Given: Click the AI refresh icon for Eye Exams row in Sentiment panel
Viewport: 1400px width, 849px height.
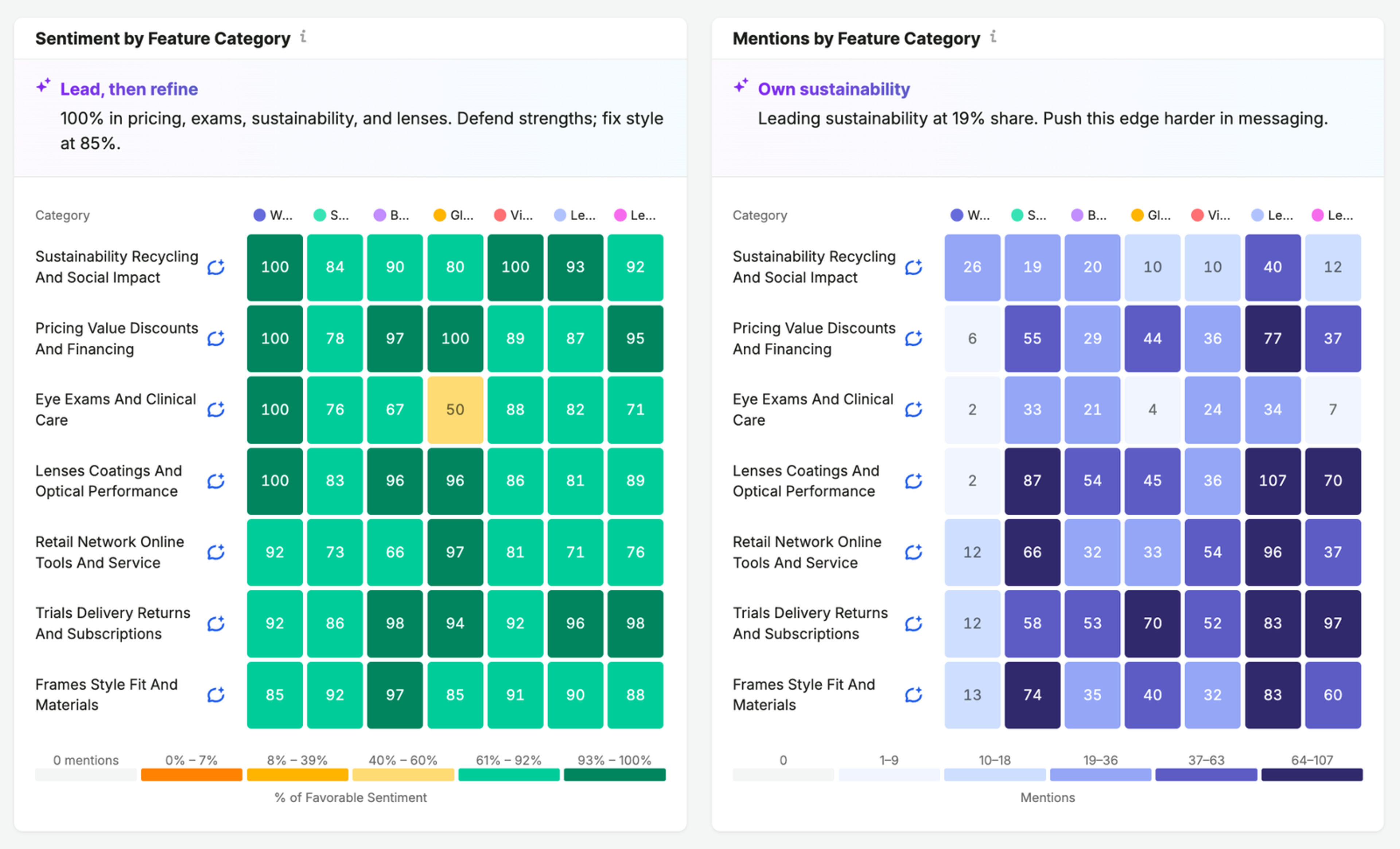Looking at the screenshot, I should point(216,410).
